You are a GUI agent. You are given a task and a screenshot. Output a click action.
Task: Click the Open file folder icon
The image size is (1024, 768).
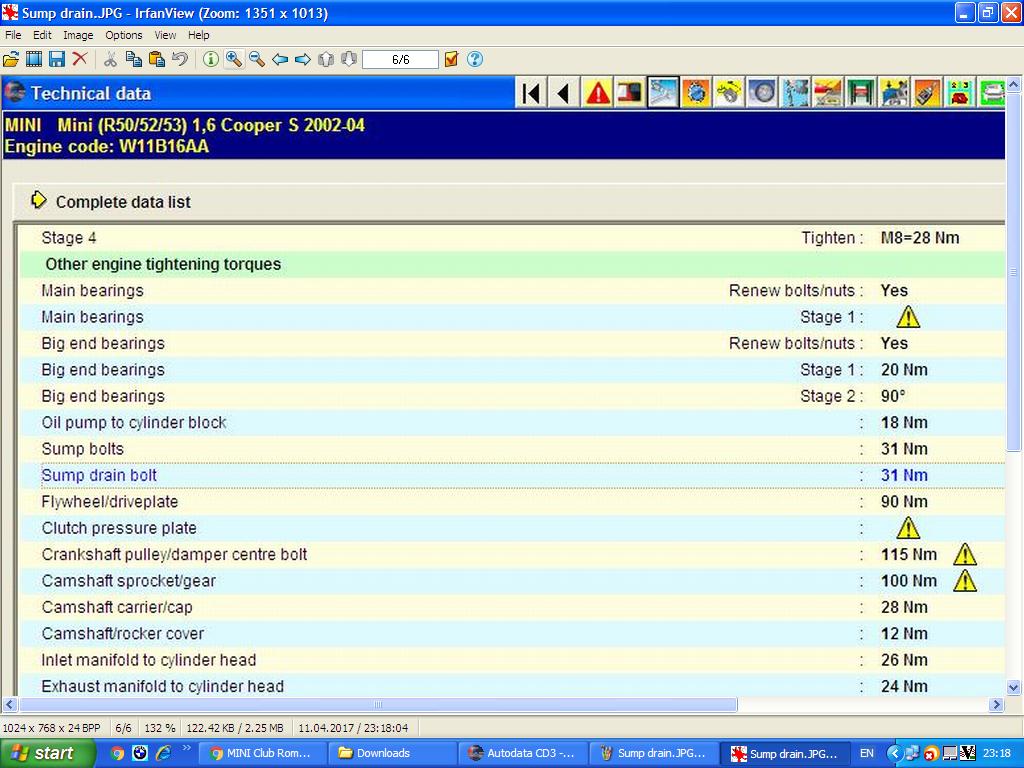(x=11, y=59)
